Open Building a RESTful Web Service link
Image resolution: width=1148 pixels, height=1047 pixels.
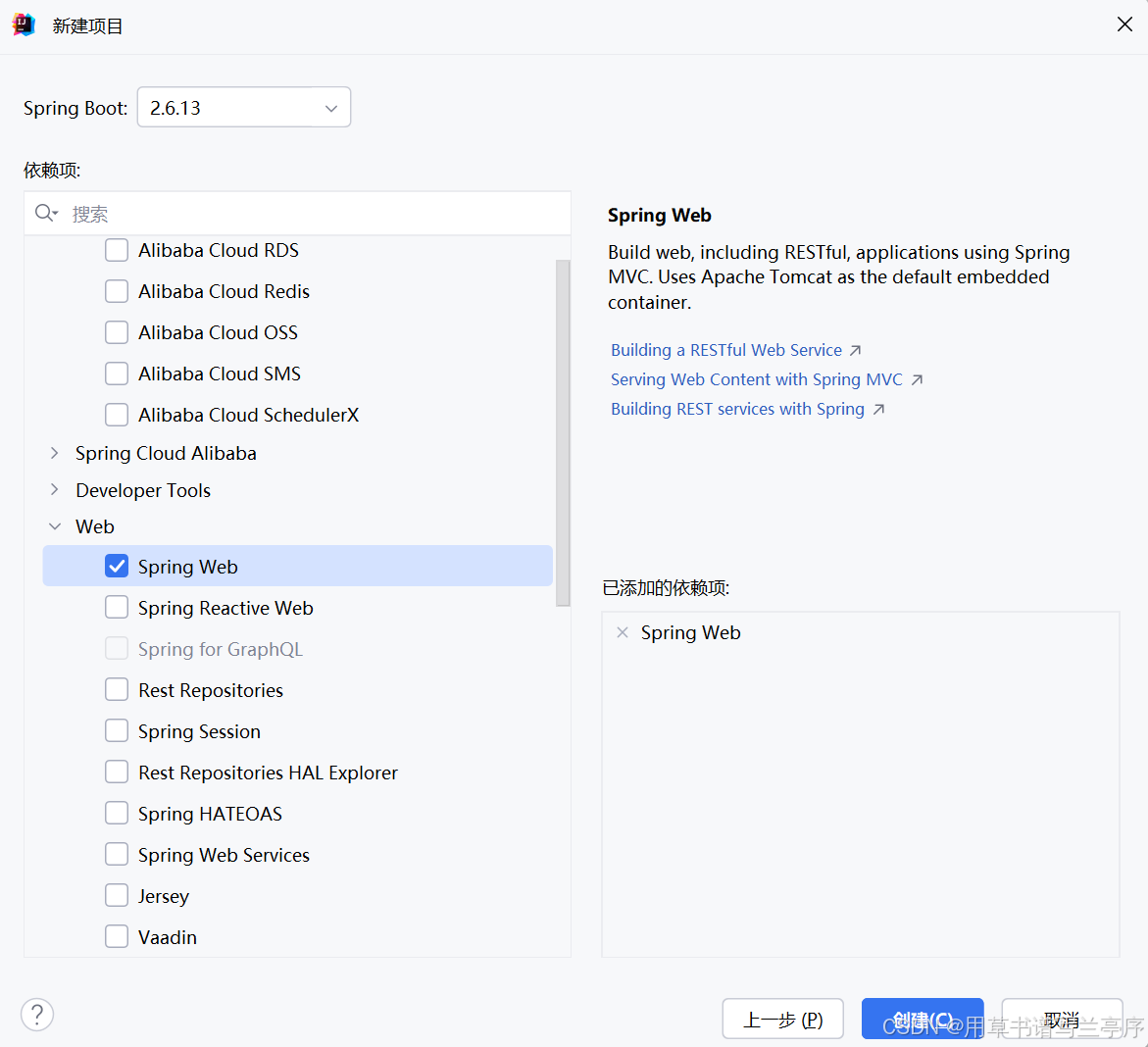(x=726, y=351)
